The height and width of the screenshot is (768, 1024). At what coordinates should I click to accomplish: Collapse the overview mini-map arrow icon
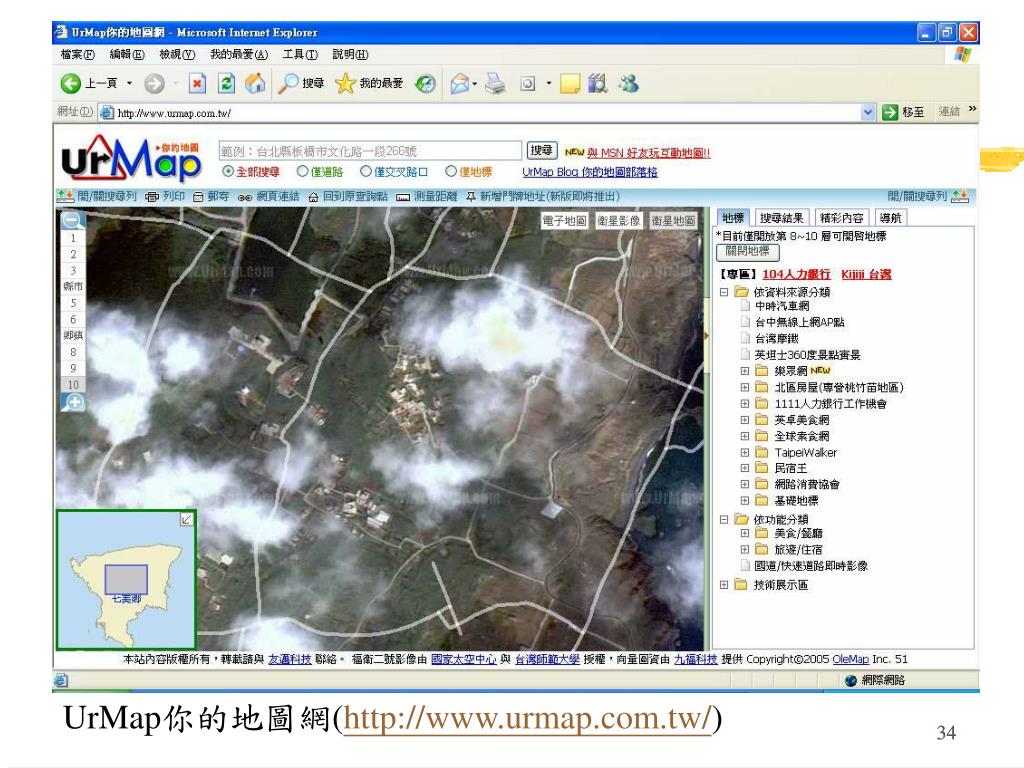[x=187, y=519]
